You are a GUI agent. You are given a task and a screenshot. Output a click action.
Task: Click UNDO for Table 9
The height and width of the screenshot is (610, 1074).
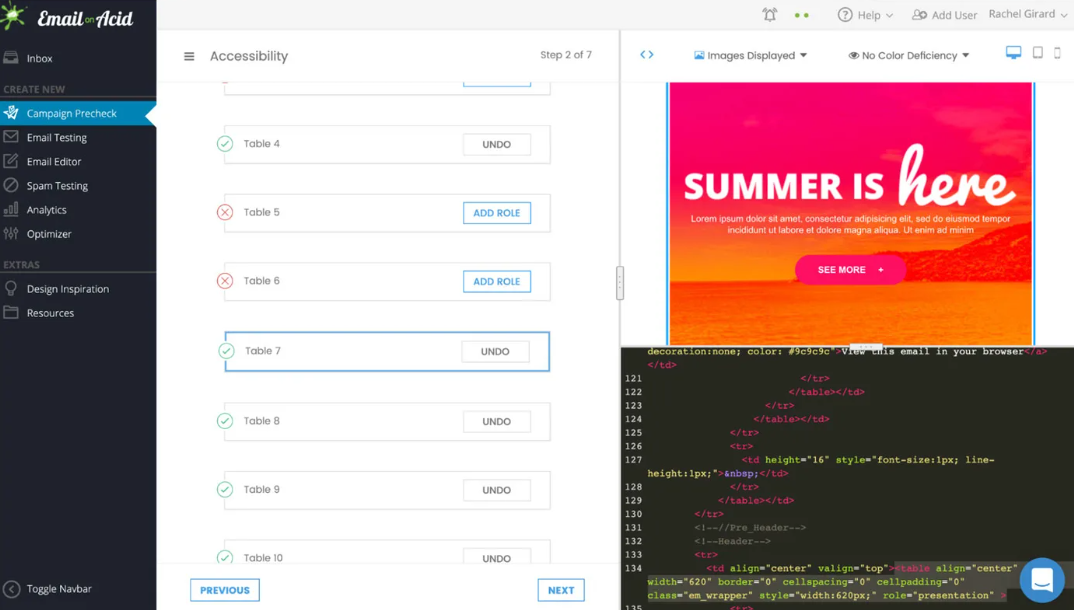(497, 490)
